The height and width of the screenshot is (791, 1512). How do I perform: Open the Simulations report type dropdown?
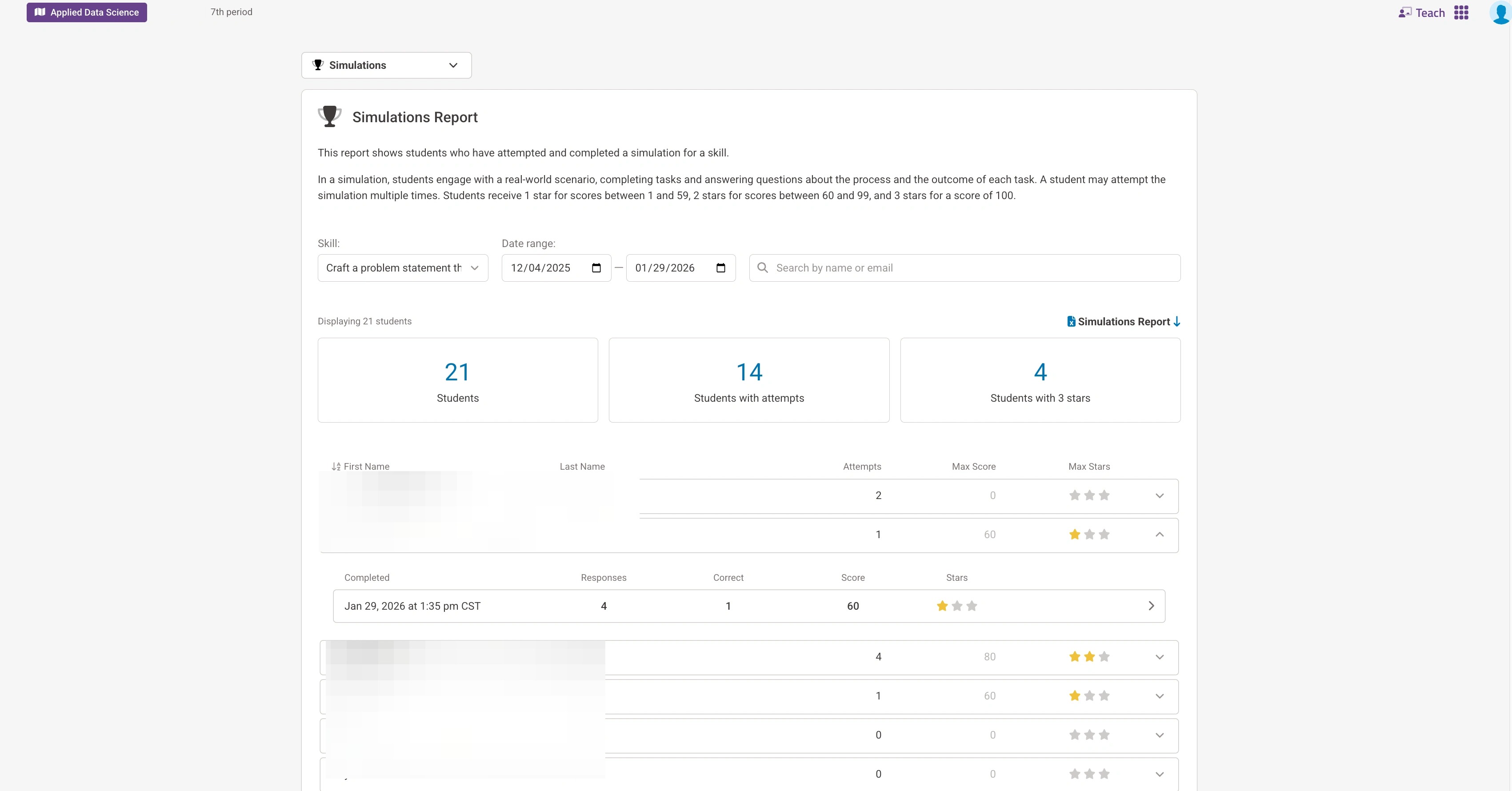coord(386,65)
